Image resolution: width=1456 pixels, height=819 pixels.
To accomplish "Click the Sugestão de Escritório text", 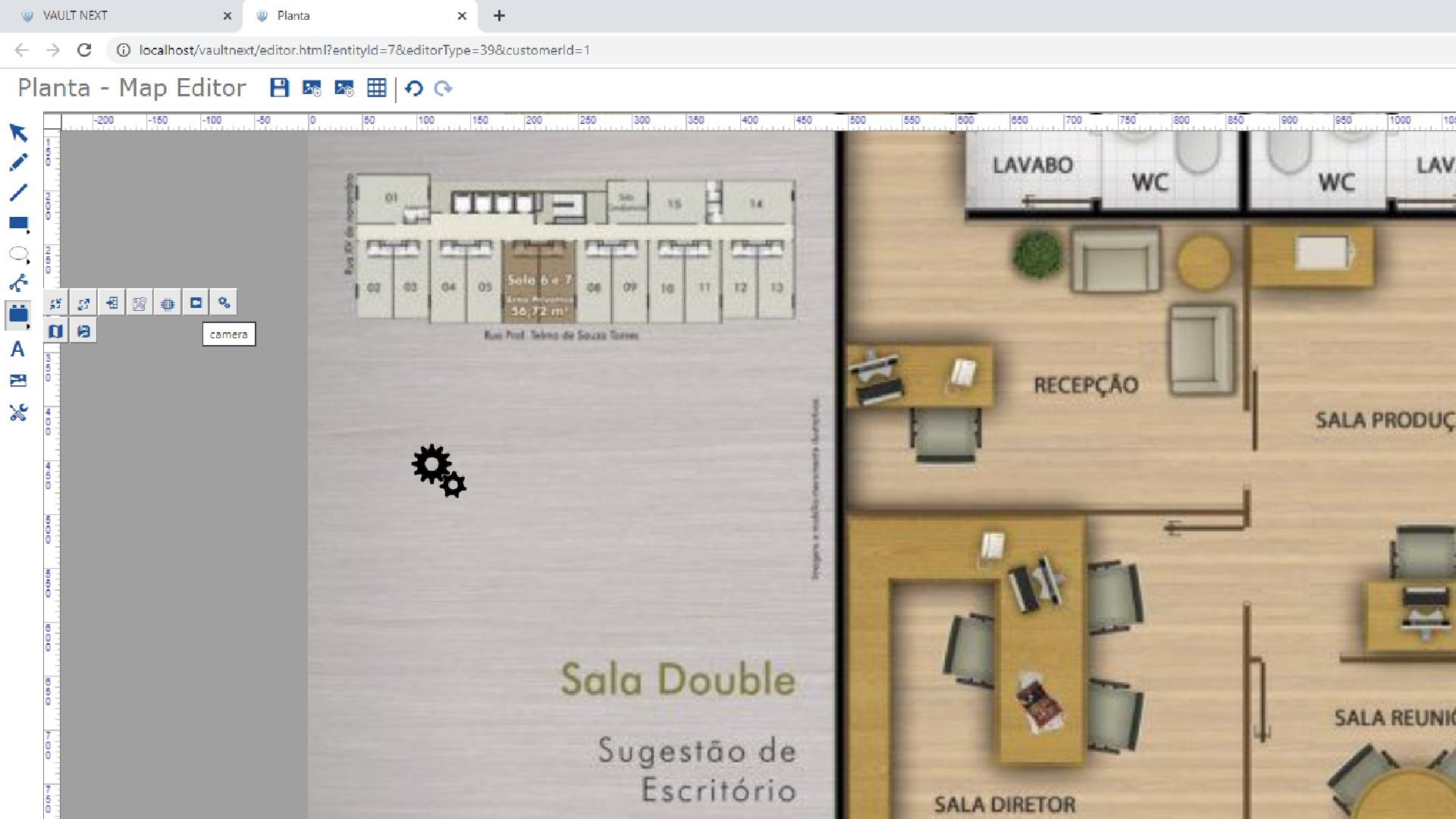I will 697,770.
